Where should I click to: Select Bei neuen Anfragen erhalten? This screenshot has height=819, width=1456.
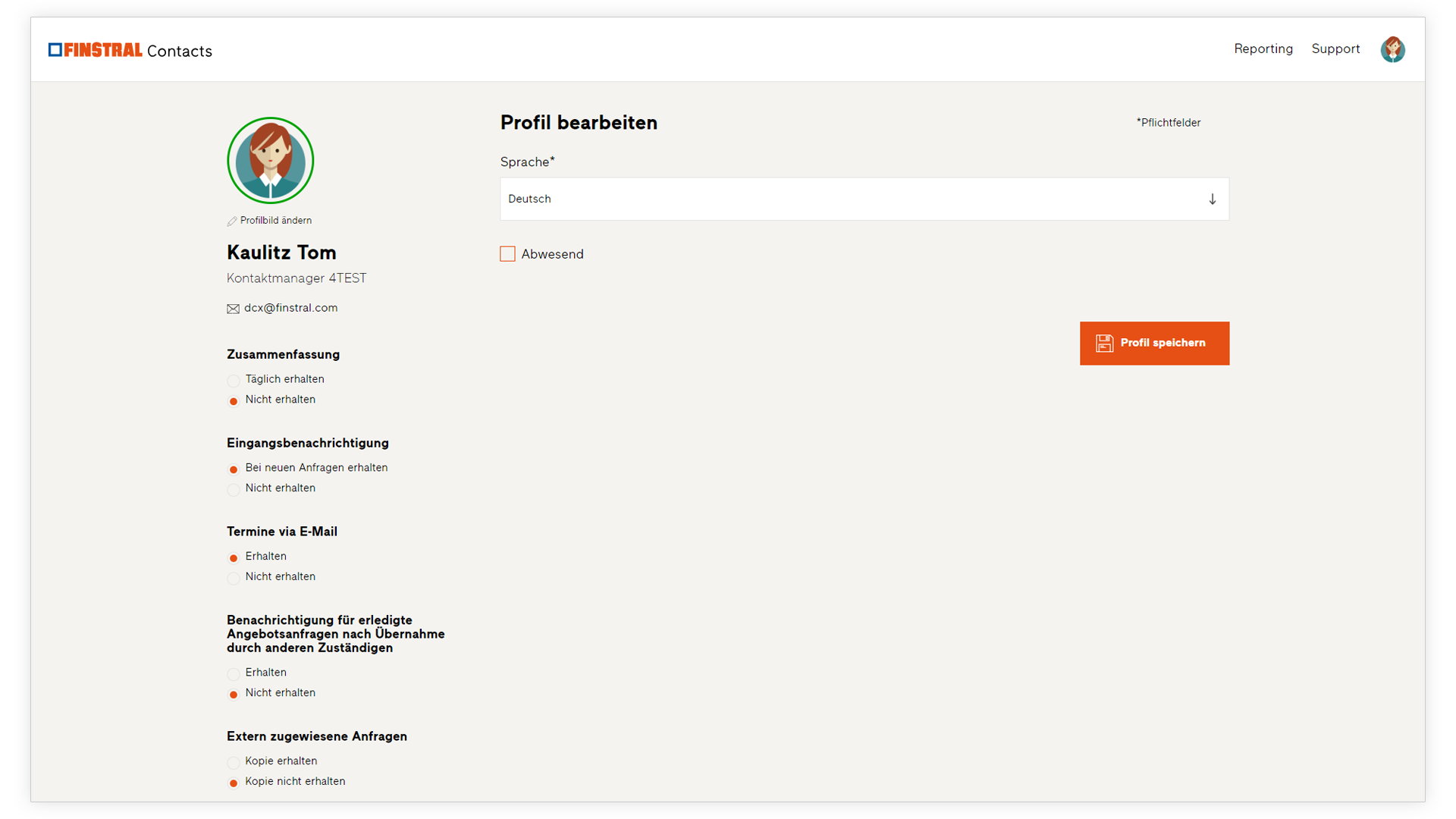click(234, 469)
